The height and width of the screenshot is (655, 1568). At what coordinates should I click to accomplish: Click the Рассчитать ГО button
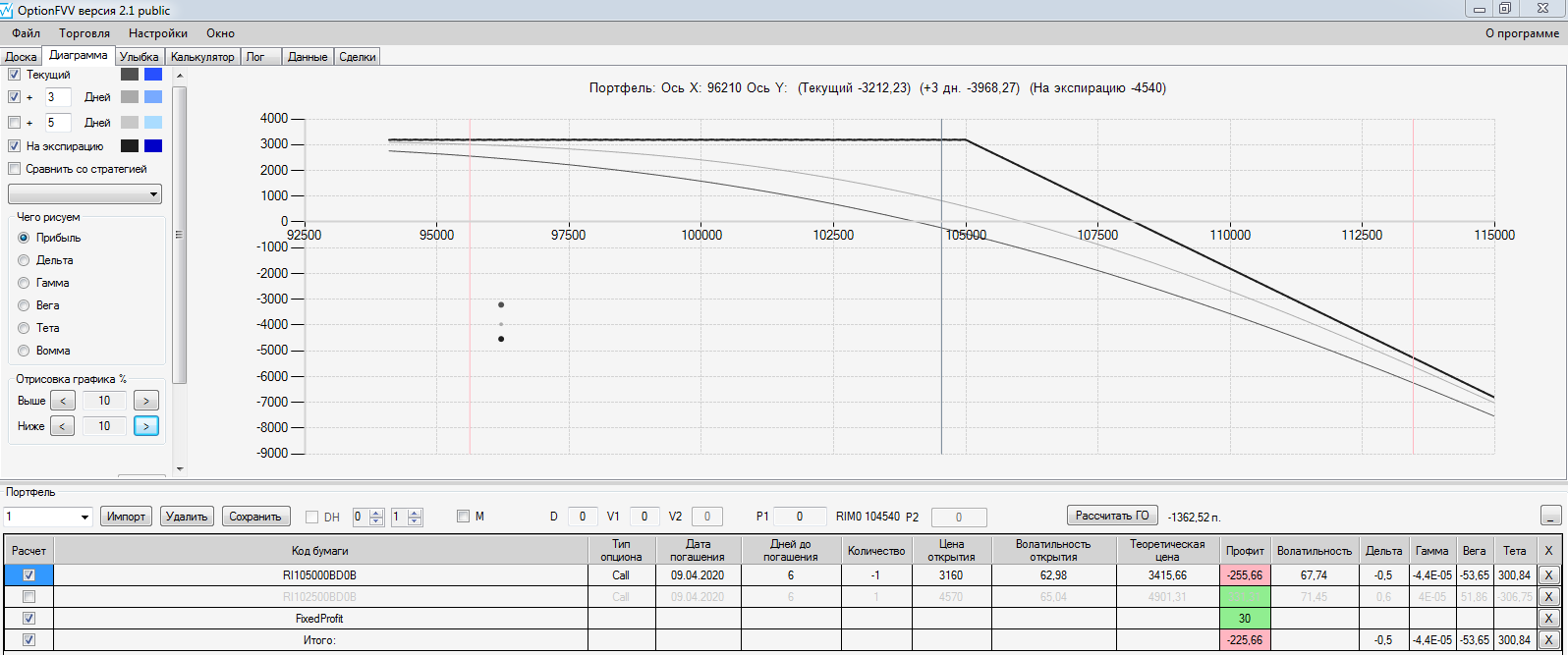coord(1112,516)
